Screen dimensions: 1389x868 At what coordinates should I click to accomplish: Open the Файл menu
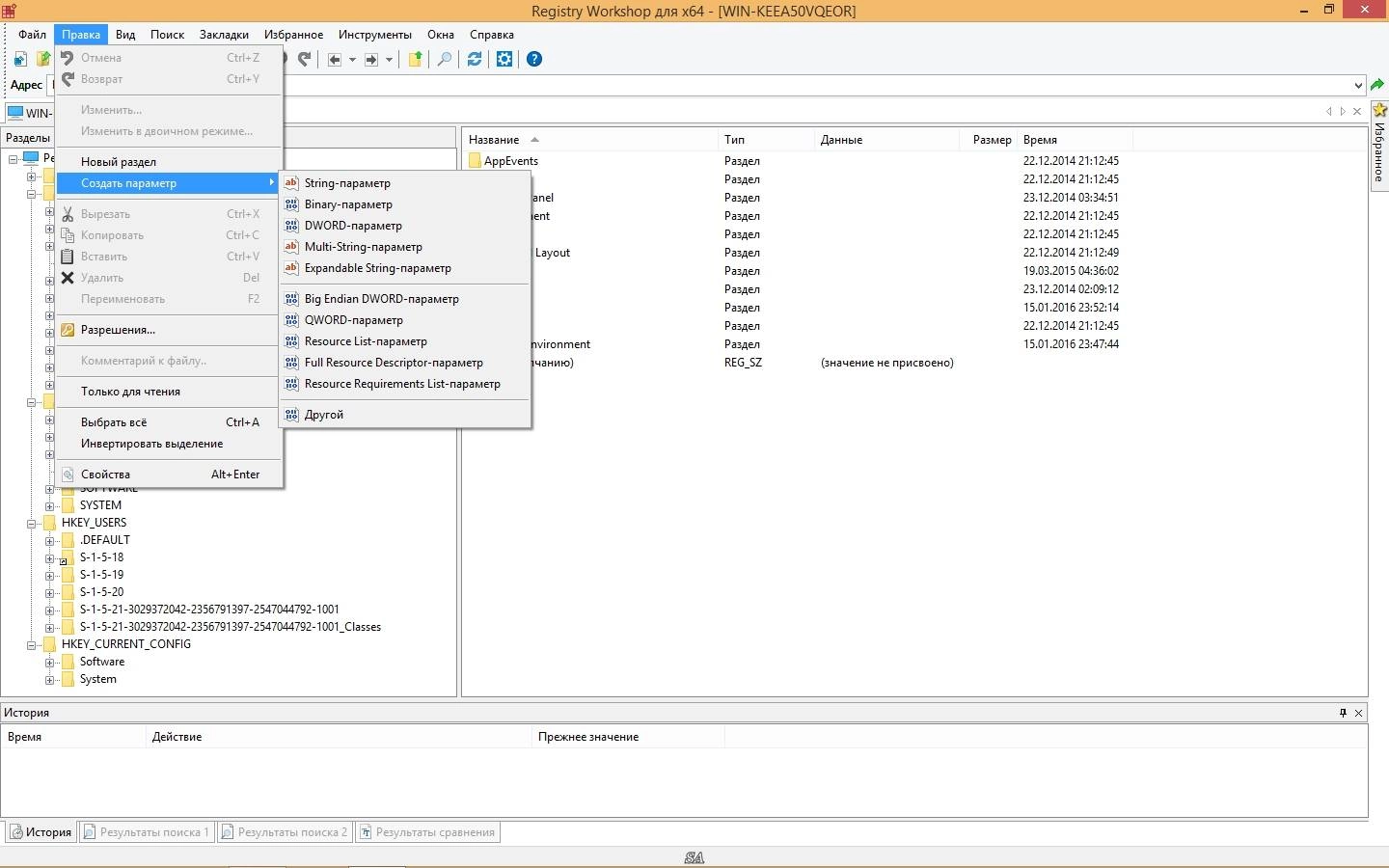coord(32,35)
